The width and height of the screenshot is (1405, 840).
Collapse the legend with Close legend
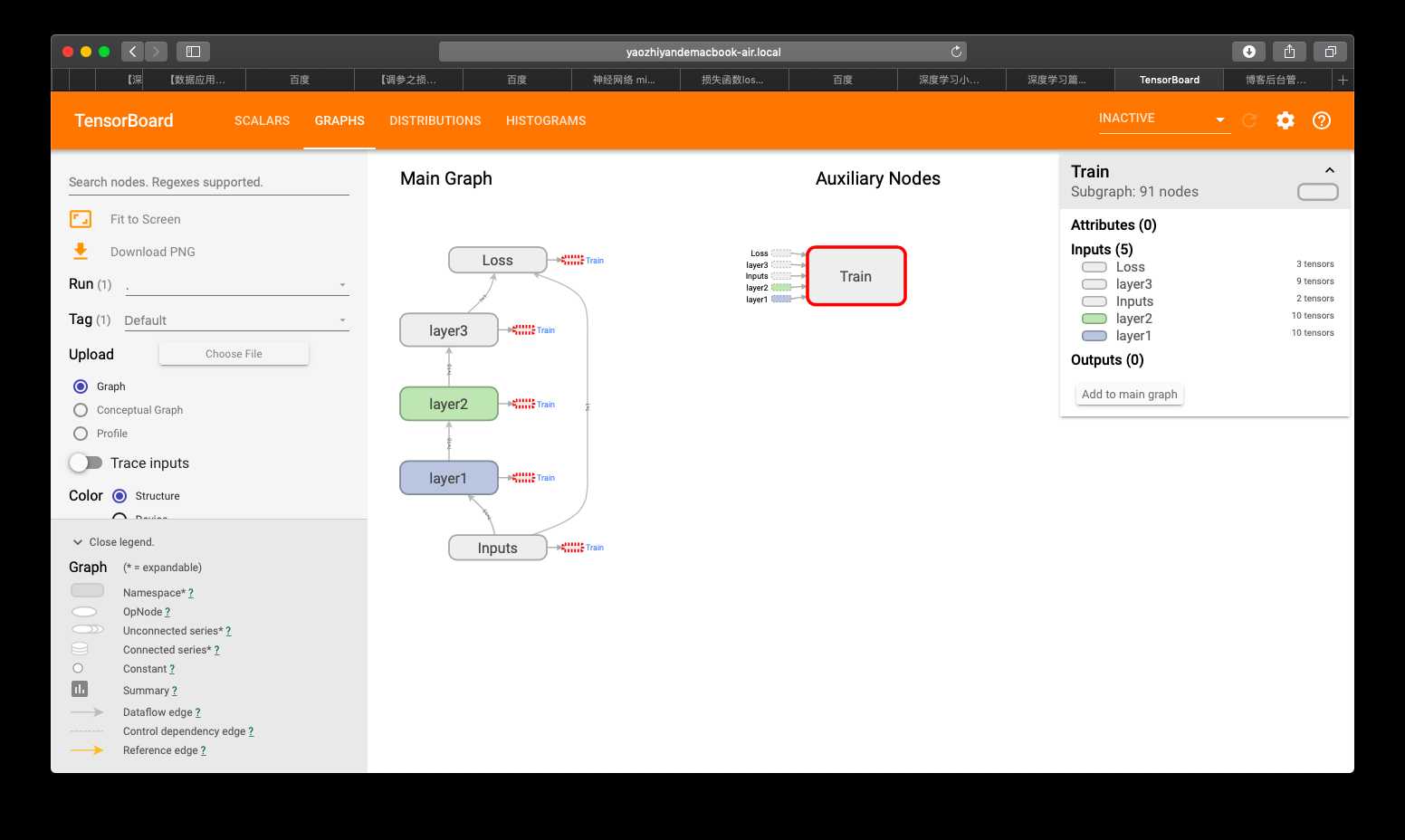[113, 542]
